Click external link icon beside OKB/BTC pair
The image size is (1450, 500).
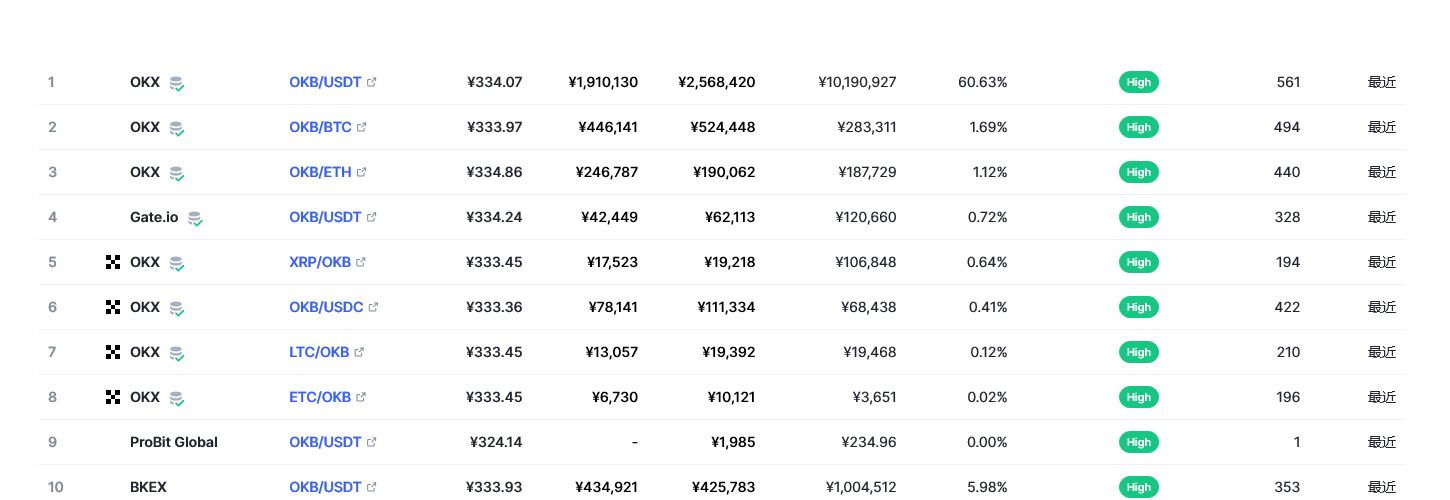362,127
